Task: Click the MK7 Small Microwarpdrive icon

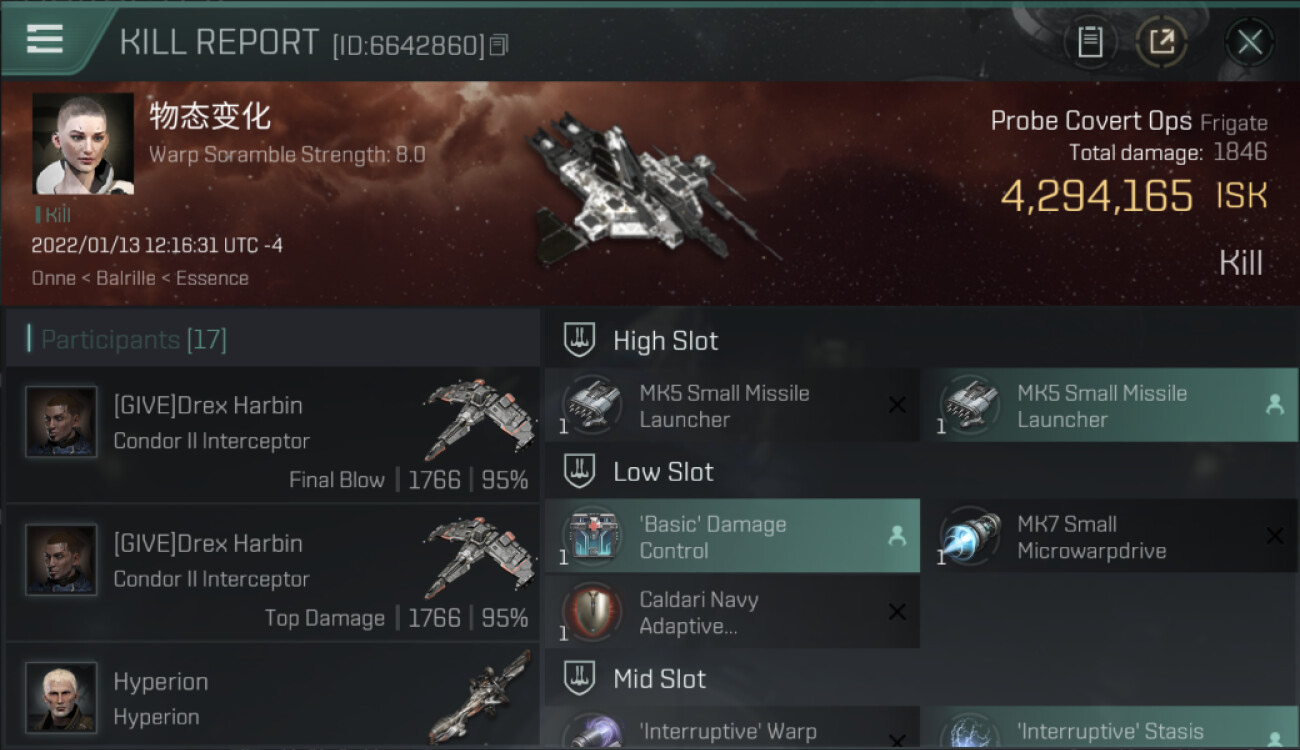Action: click(970, 536)
